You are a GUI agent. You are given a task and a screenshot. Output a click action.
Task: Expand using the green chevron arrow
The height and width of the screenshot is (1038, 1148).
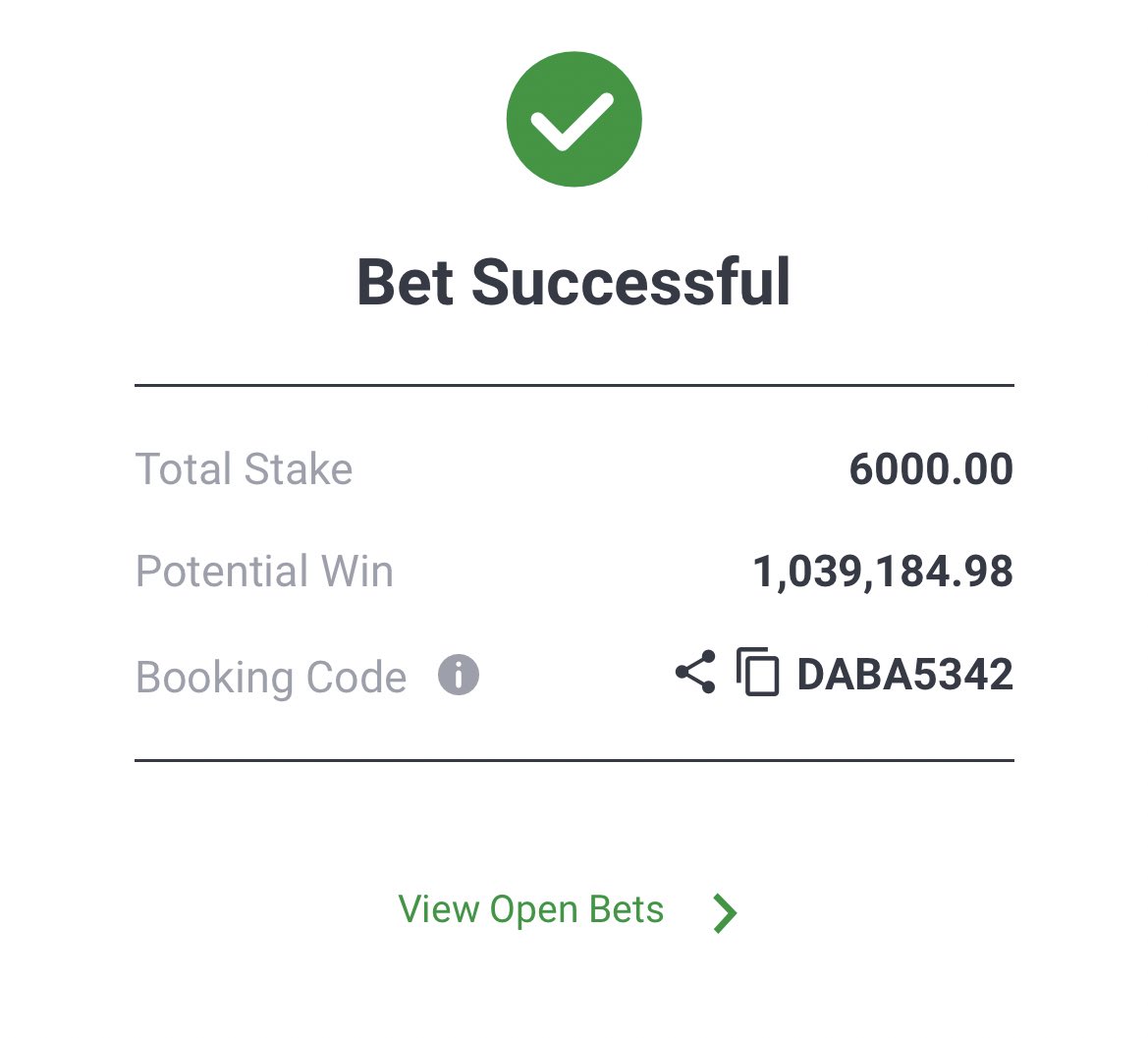725,913
